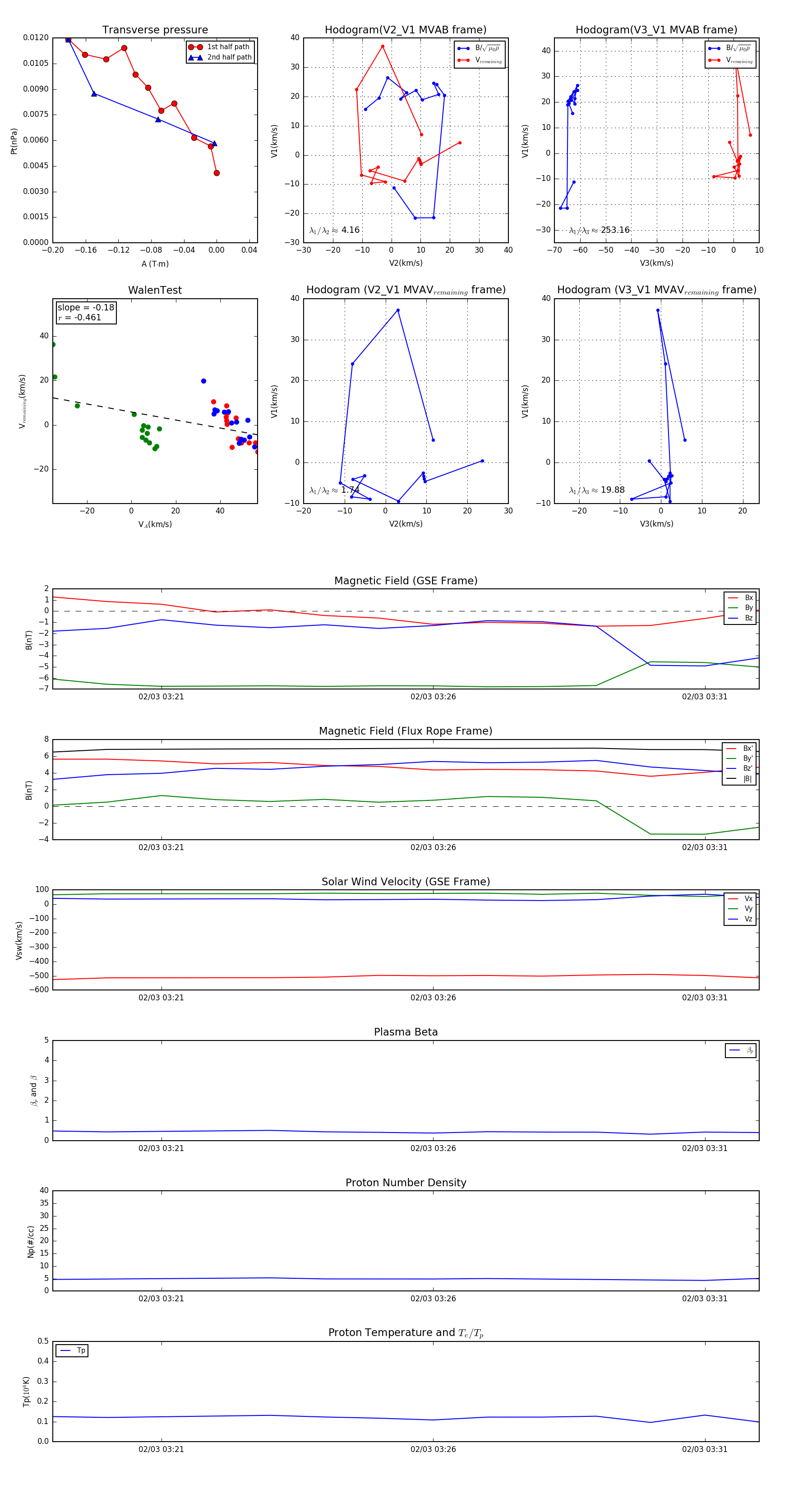Click the "Transverse pressure" plot title
Image resolution: width=812 pixels, height=1489 pixels.
155,30
